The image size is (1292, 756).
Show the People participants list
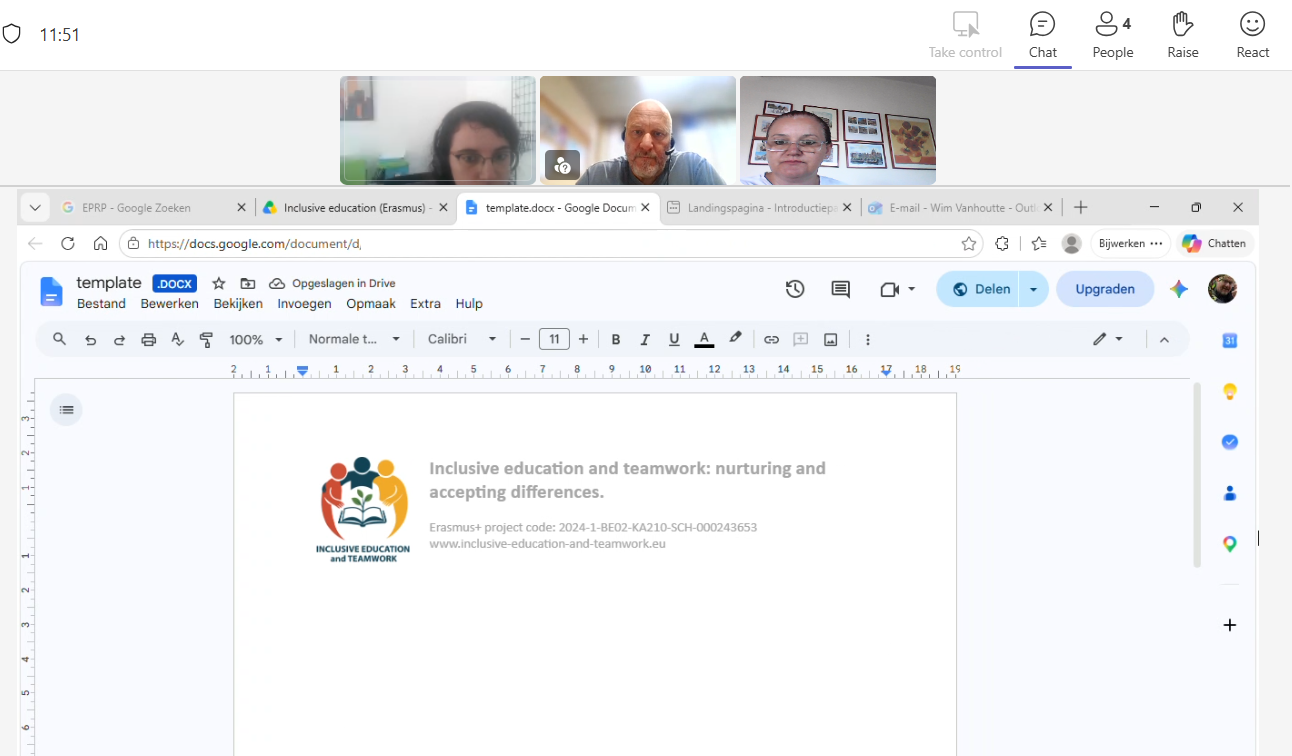[x=1112, y=35]
